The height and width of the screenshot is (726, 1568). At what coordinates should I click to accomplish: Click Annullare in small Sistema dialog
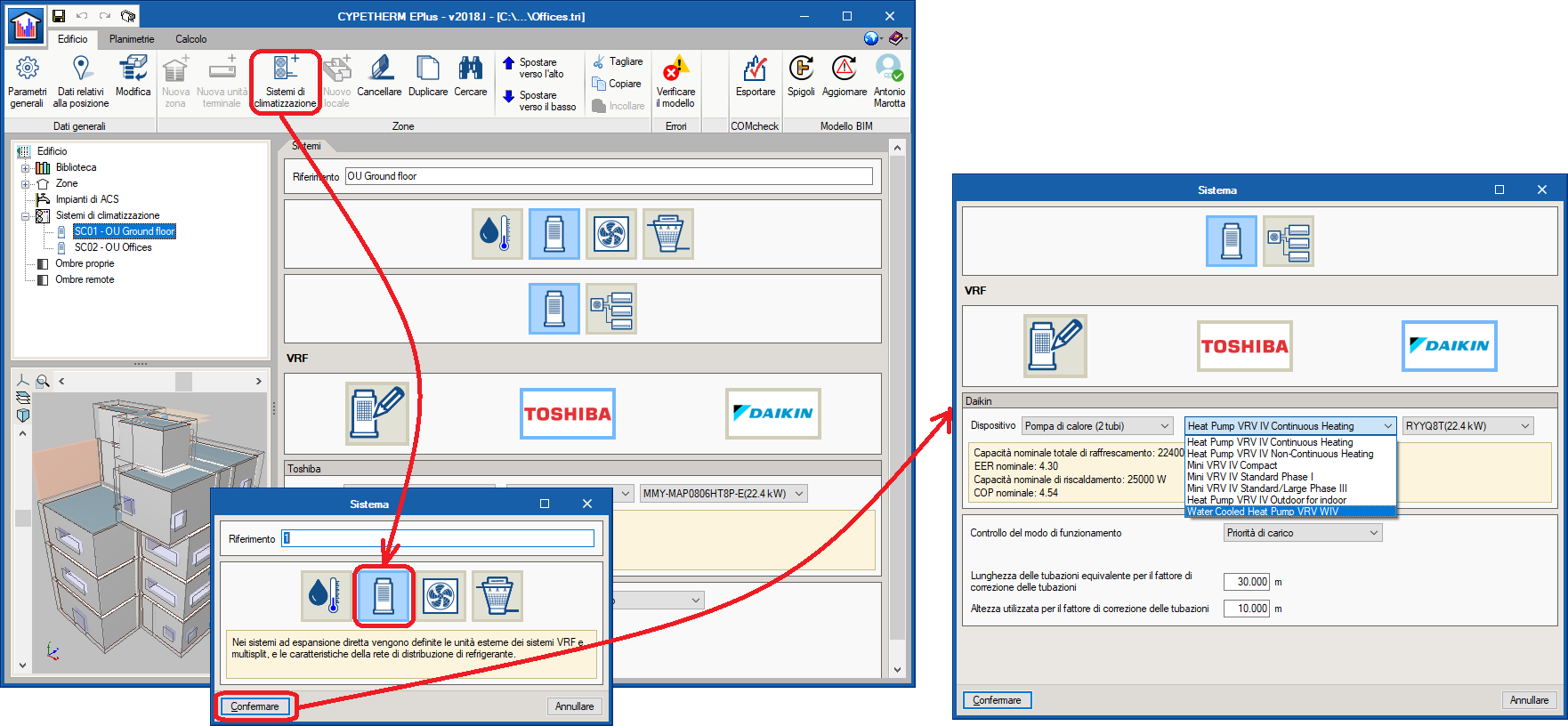click(x=574, y=706)
